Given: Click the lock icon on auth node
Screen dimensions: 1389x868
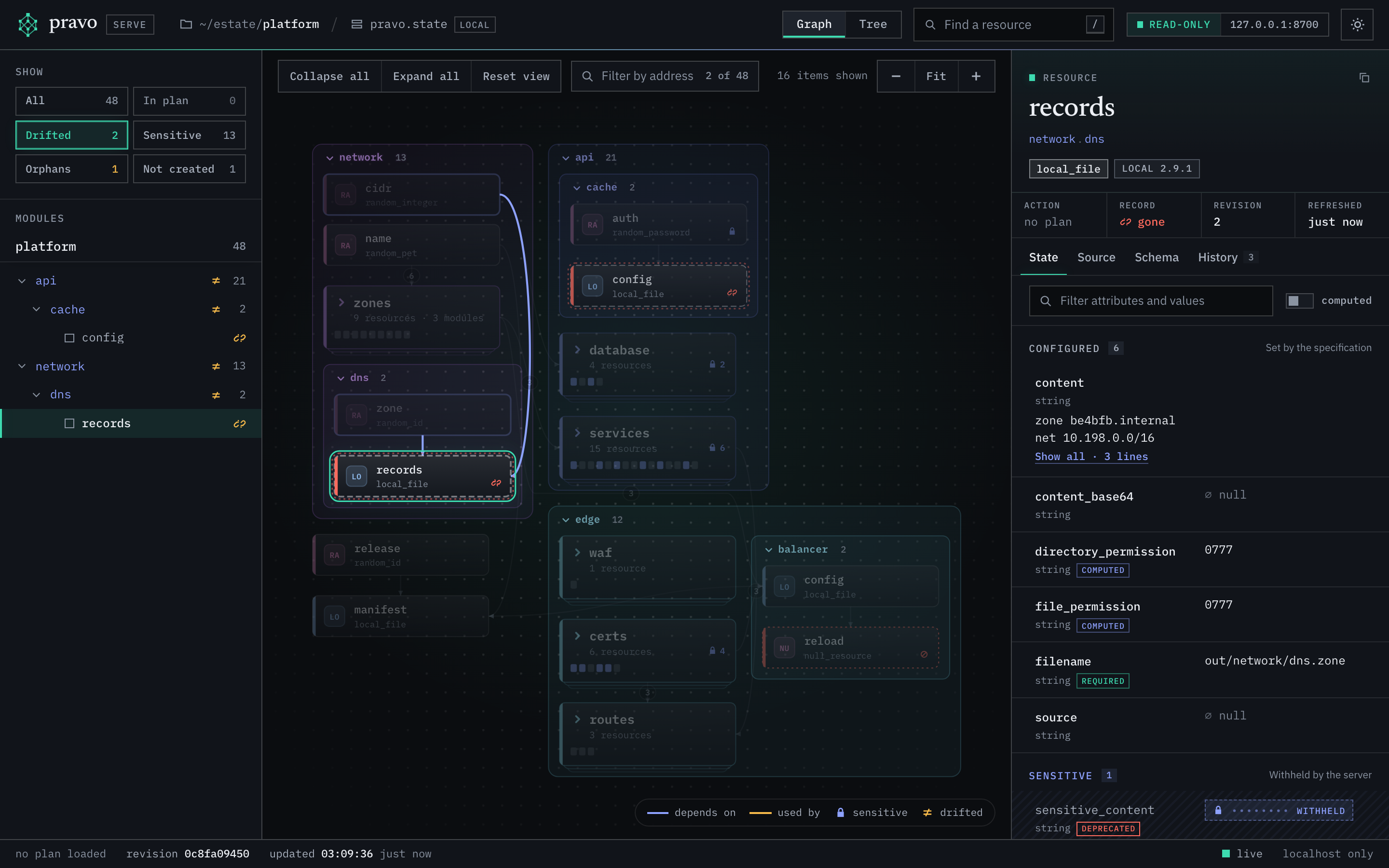Looking at the screenshot, I should [732, 231].
